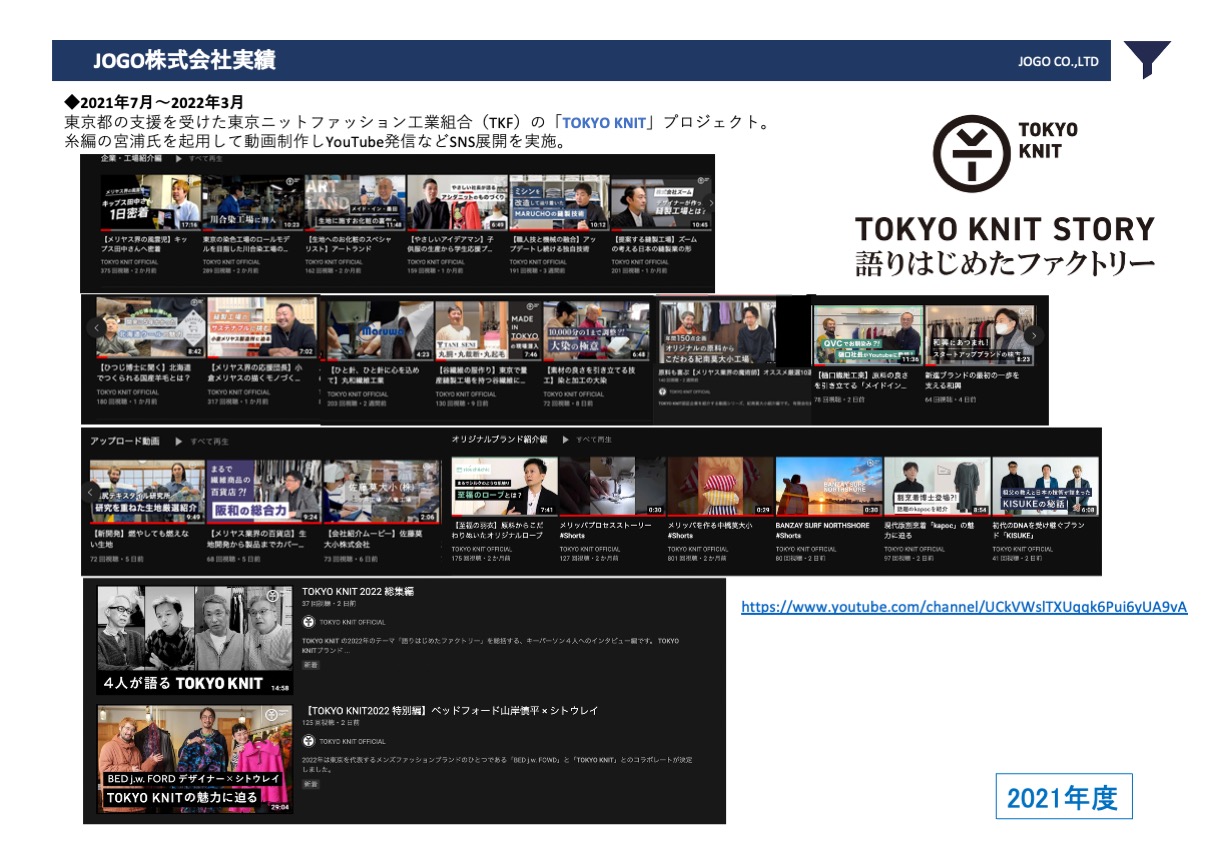Open the KISUKEの秘話 video thumbnail
Viewport: 1215px width, 841px height.
pos(1046,487)
